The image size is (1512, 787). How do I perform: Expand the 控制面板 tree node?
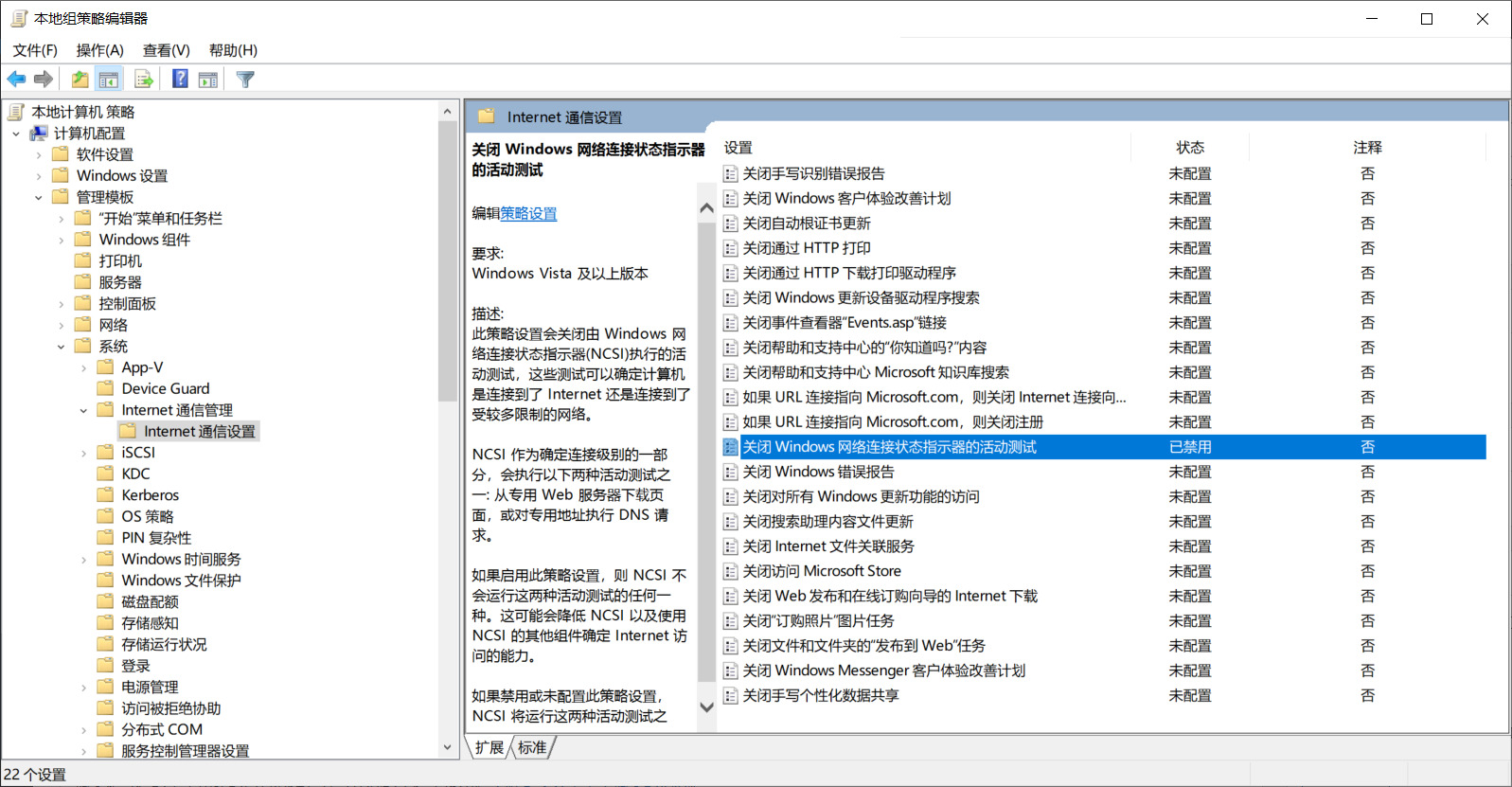62,304
